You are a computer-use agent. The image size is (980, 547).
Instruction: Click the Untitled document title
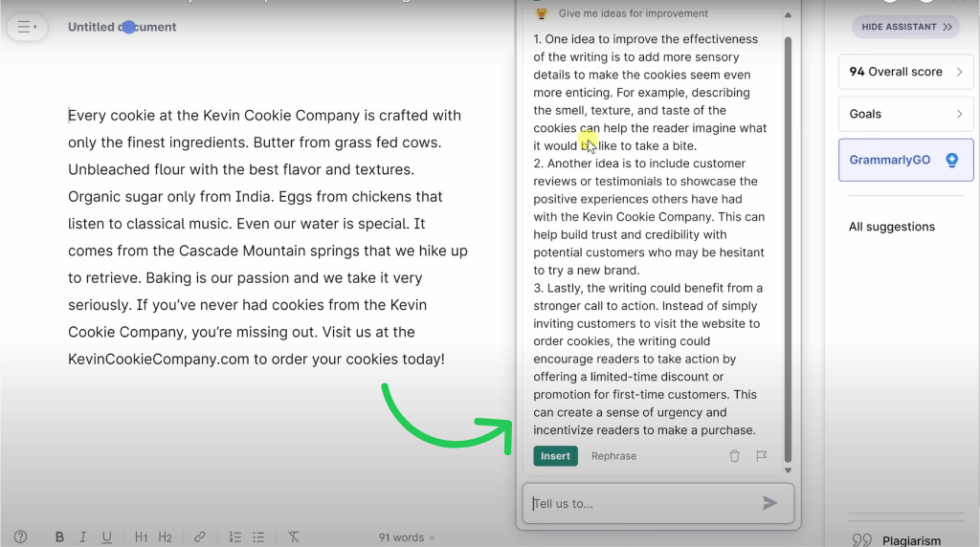[122, 27]
